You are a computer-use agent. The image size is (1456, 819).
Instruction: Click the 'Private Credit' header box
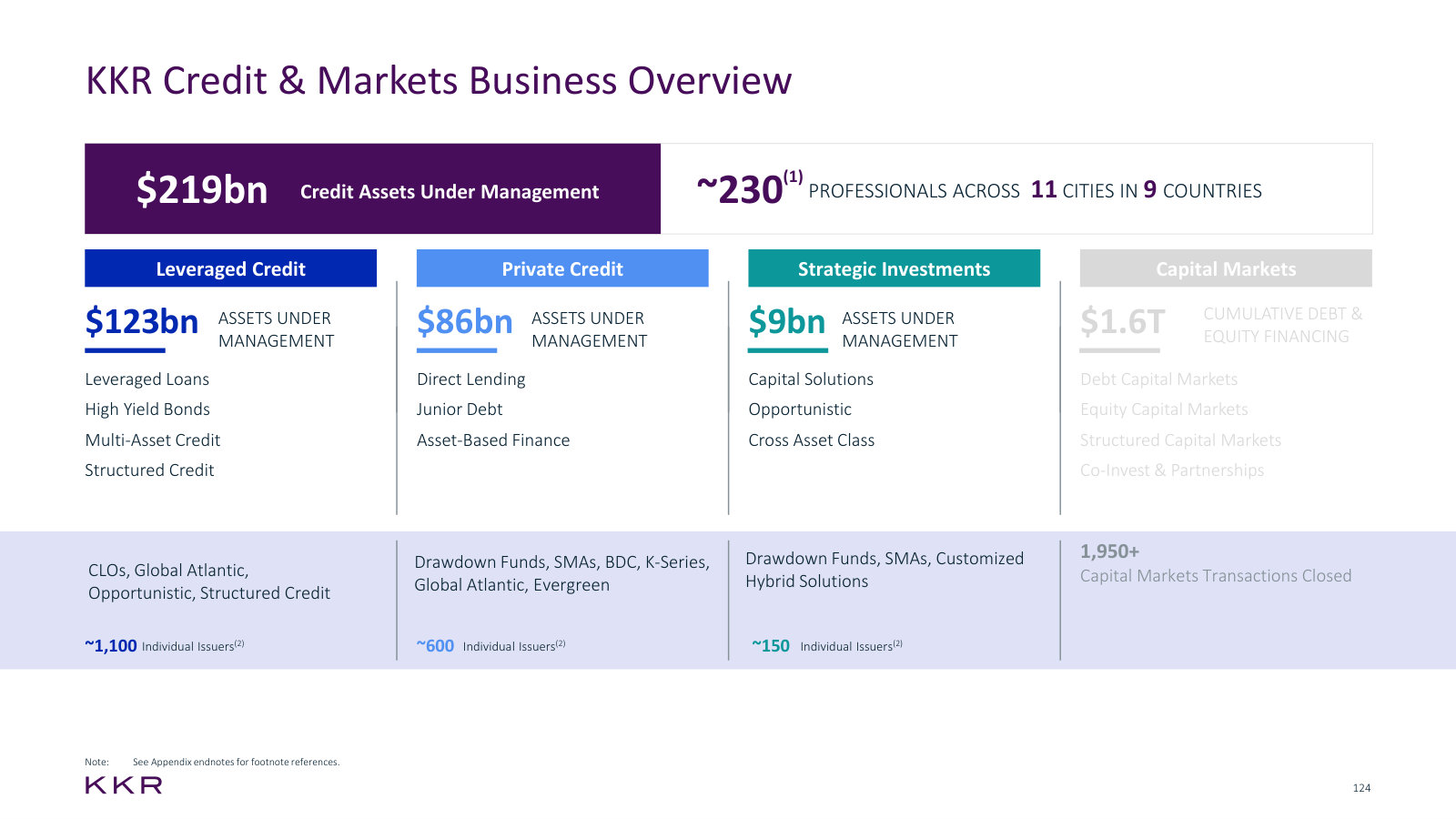562,268
